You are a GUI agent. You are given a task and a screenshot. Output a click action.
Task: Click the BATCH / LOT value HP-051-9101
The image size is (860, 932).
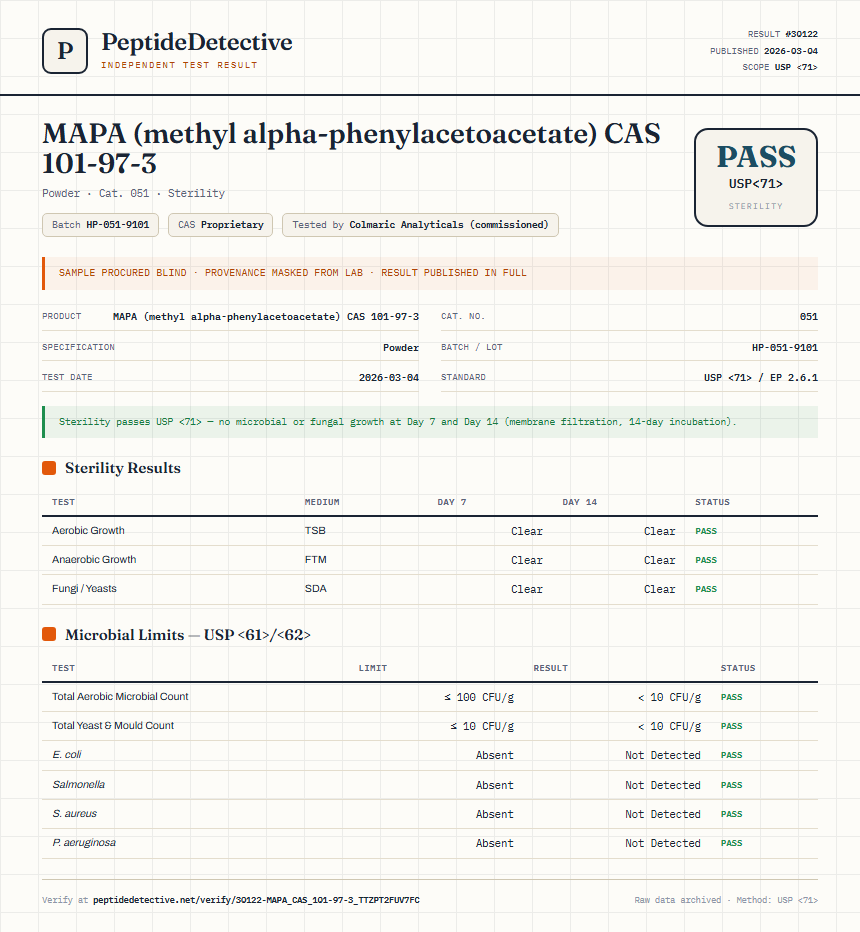785,348
